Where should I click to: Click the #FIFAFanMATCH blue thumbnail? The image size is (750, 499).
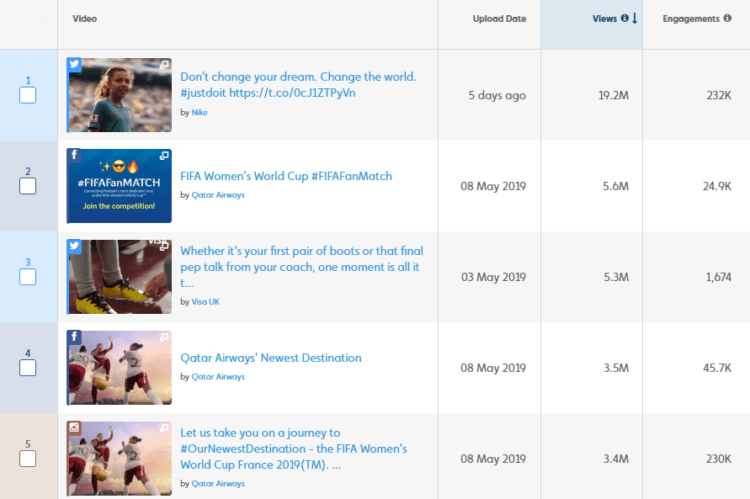[x=119, y=186]
